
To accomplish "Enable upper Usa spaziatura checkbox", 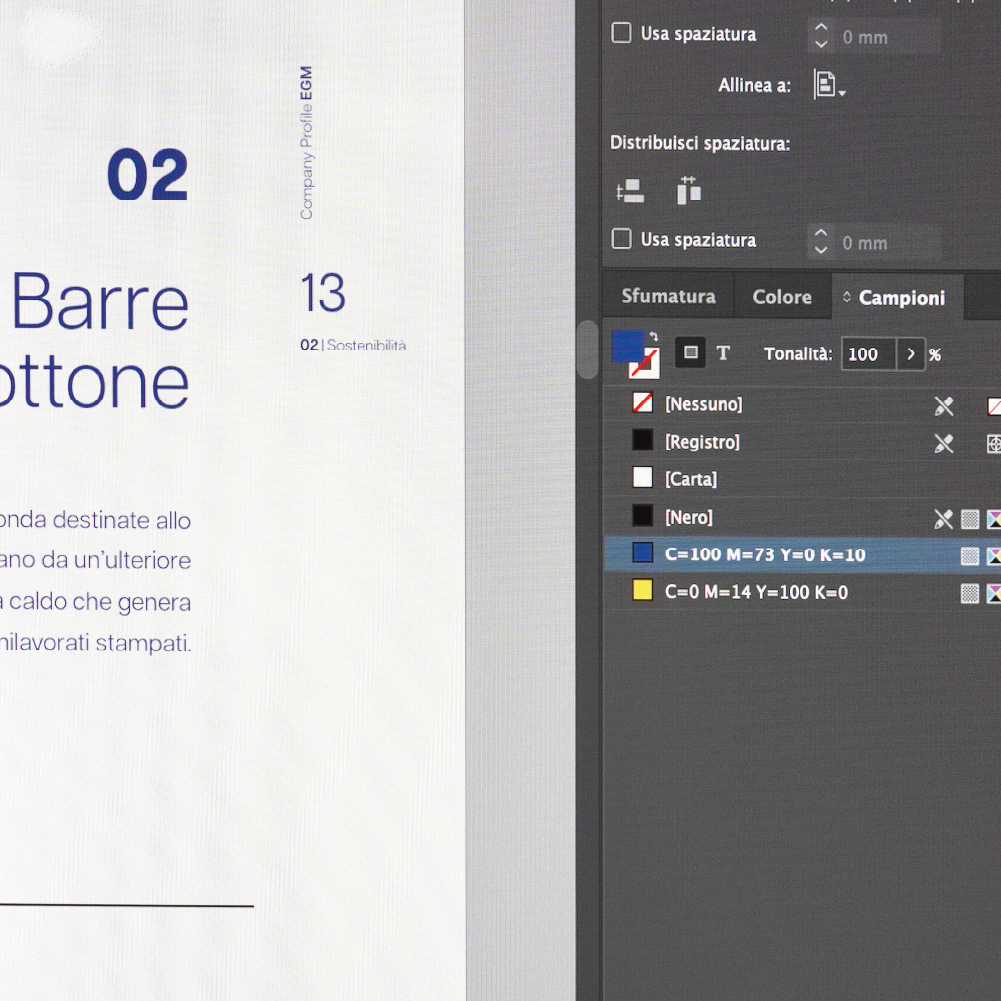I will (621, 33).
